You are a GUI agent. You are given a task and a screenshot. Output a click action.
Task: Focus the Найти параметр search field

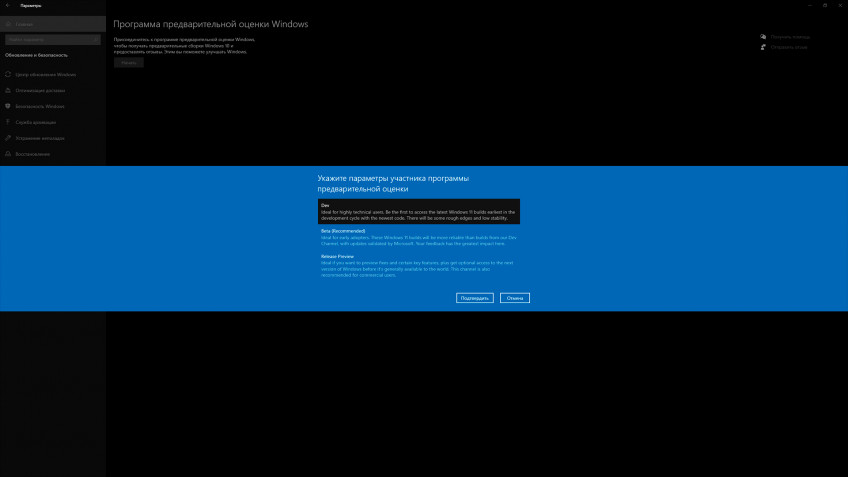click(53, 39)
